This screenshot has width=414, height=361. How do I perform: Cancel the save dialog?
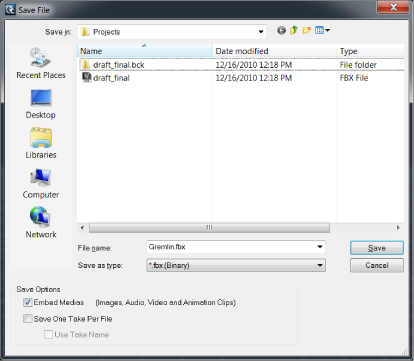pos(377,265)
